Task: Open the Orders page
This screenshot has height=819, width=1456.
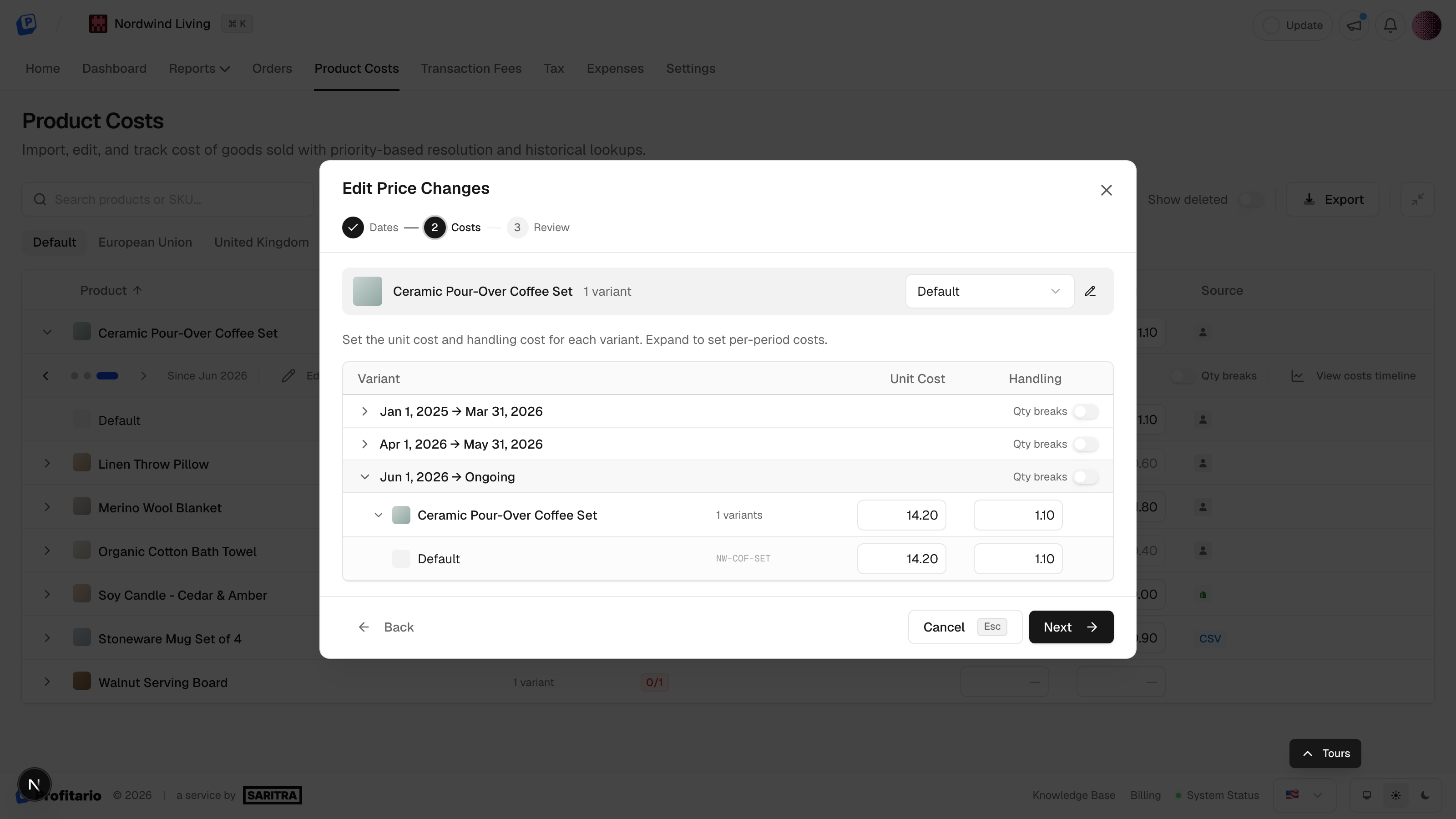Action: (x=272, y=68)
